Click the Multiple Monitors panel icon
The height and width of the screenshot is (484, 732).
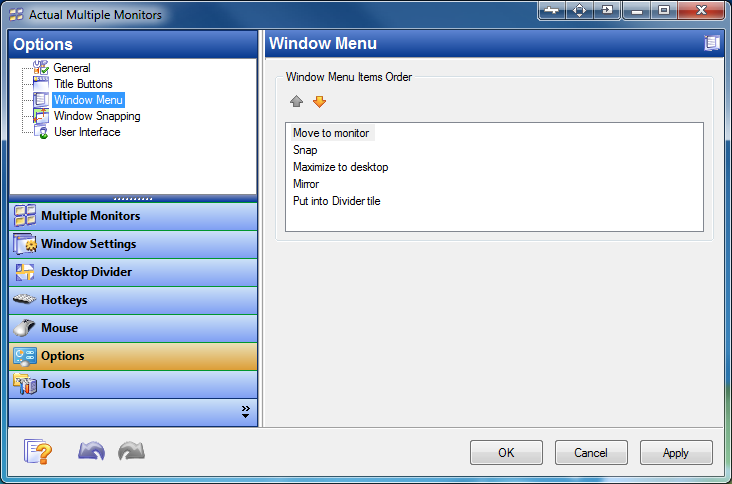pos(25,216)
